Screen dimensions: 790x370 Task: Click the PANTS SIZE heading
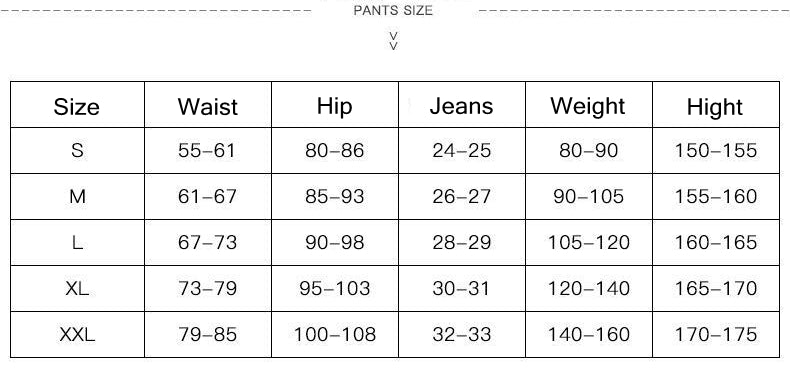[x=393, y=11]
